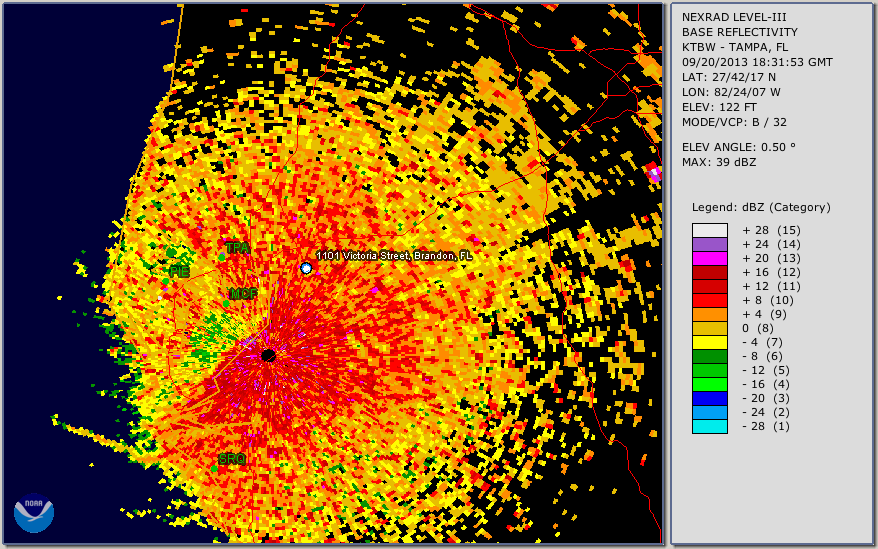Click the 1101 Victoria Street address label
The image size is (878, 549).
(x=394, y=256)
